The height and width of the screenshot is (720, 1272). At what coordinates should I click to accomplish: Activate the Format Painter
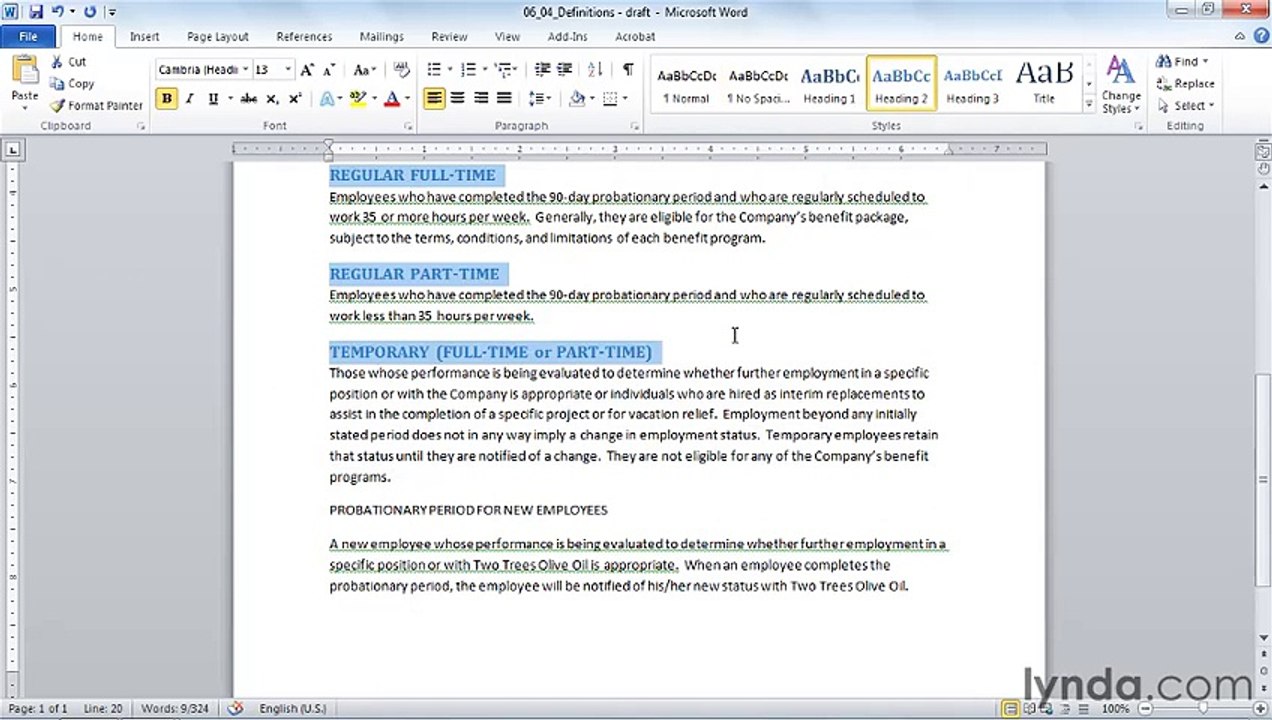[96, 105]
